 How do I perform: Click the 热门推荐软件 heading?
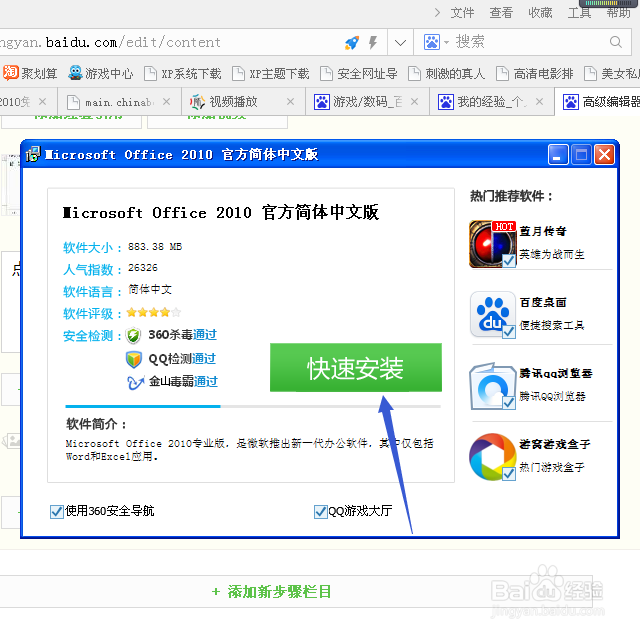click(511, 196)
